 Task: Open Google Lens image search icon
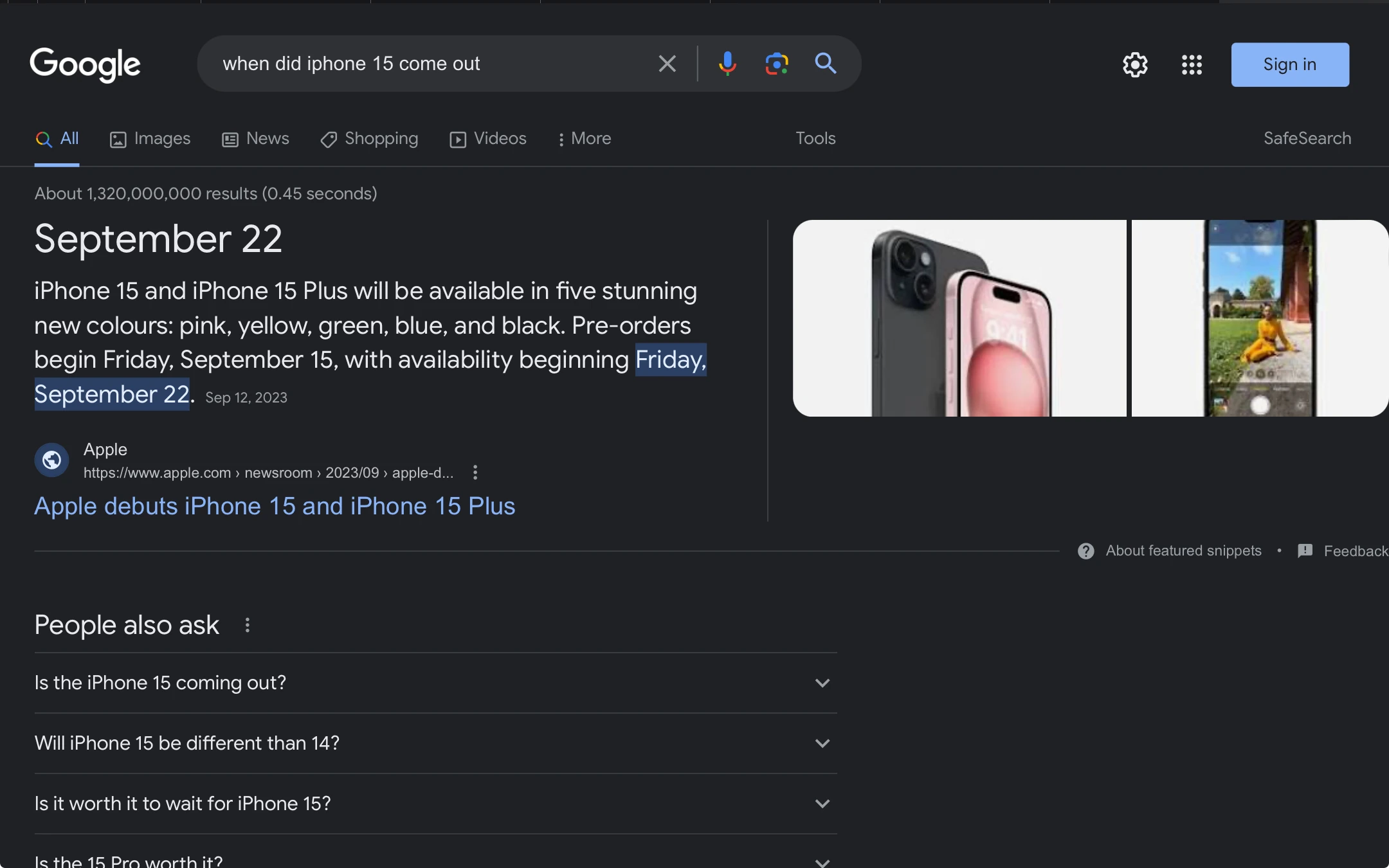click(x=776, y=64)
